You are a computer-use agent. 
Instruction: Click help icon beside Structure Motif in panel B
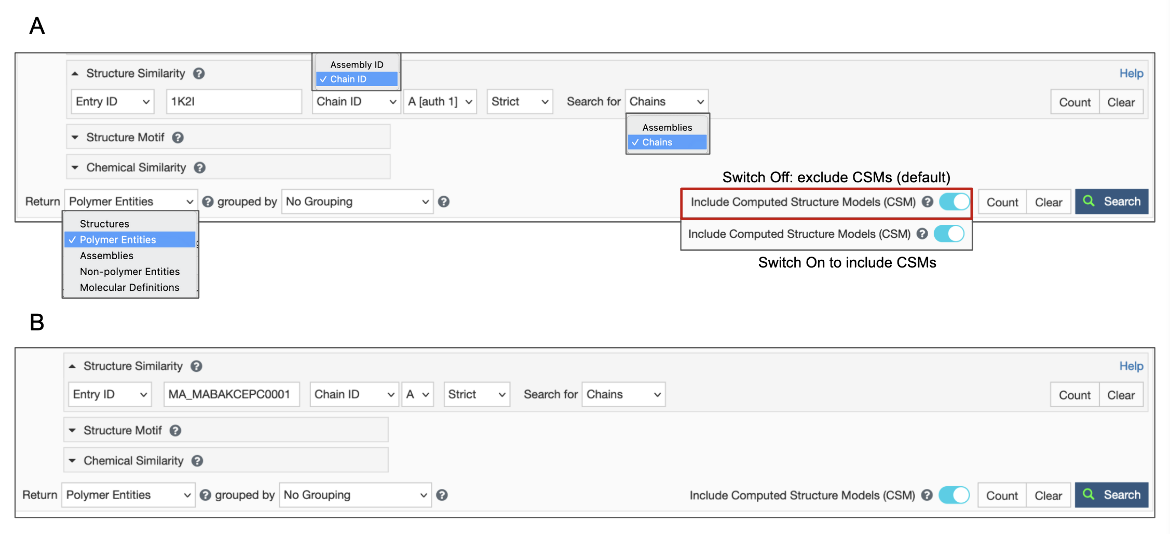point(175,431)
